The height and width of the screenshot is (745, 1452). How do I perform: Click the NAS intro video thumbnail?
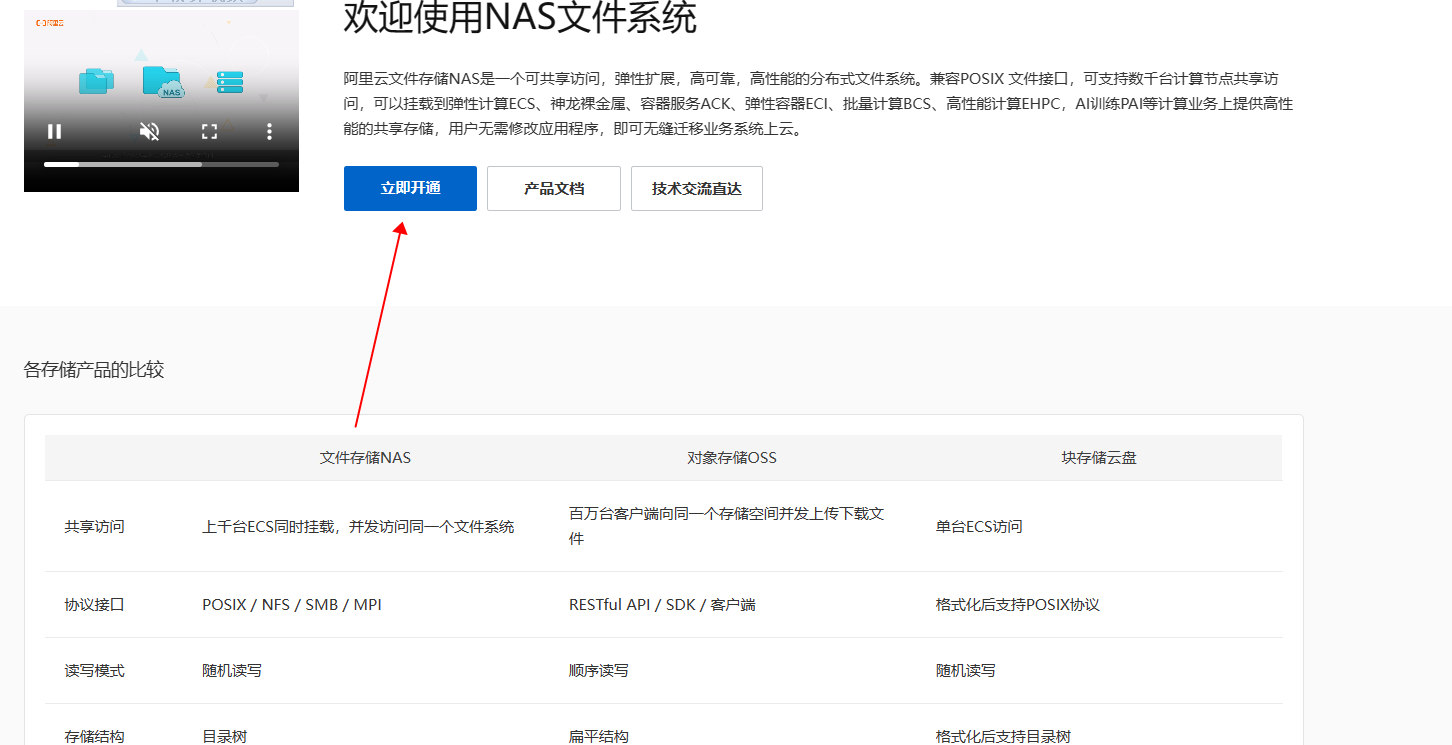161,100
